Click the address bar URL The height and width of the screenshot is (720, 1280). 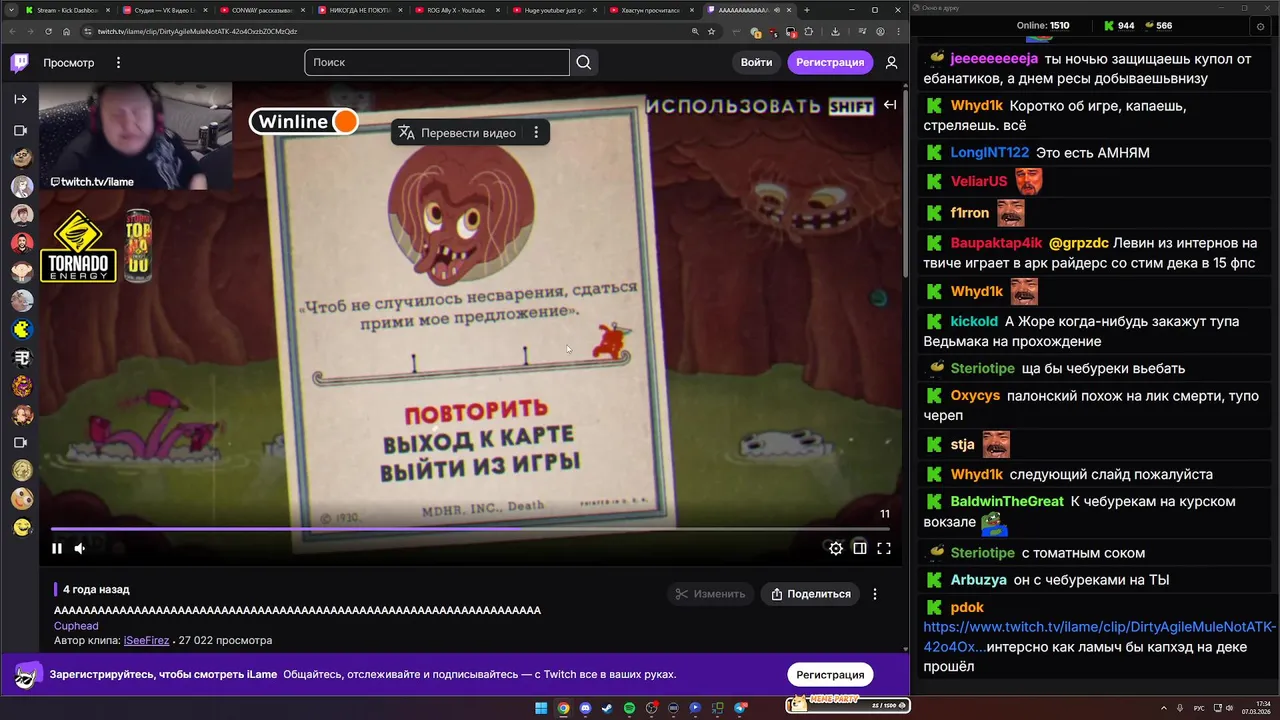(197, 31)
